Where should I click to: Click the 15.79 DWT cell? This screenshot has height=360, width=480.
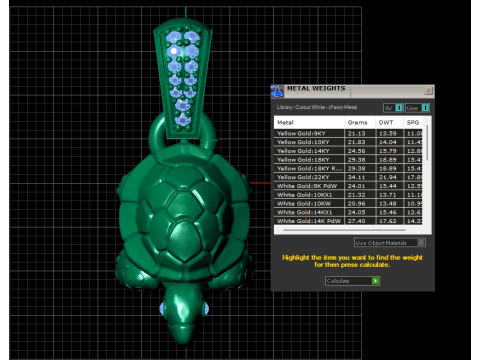coord(389,151)
